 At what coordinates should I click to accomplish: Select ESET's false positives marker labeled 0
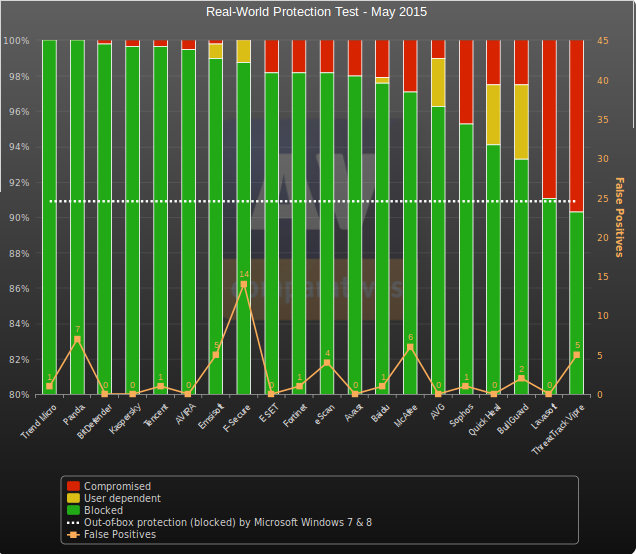[x=271, y=394]
